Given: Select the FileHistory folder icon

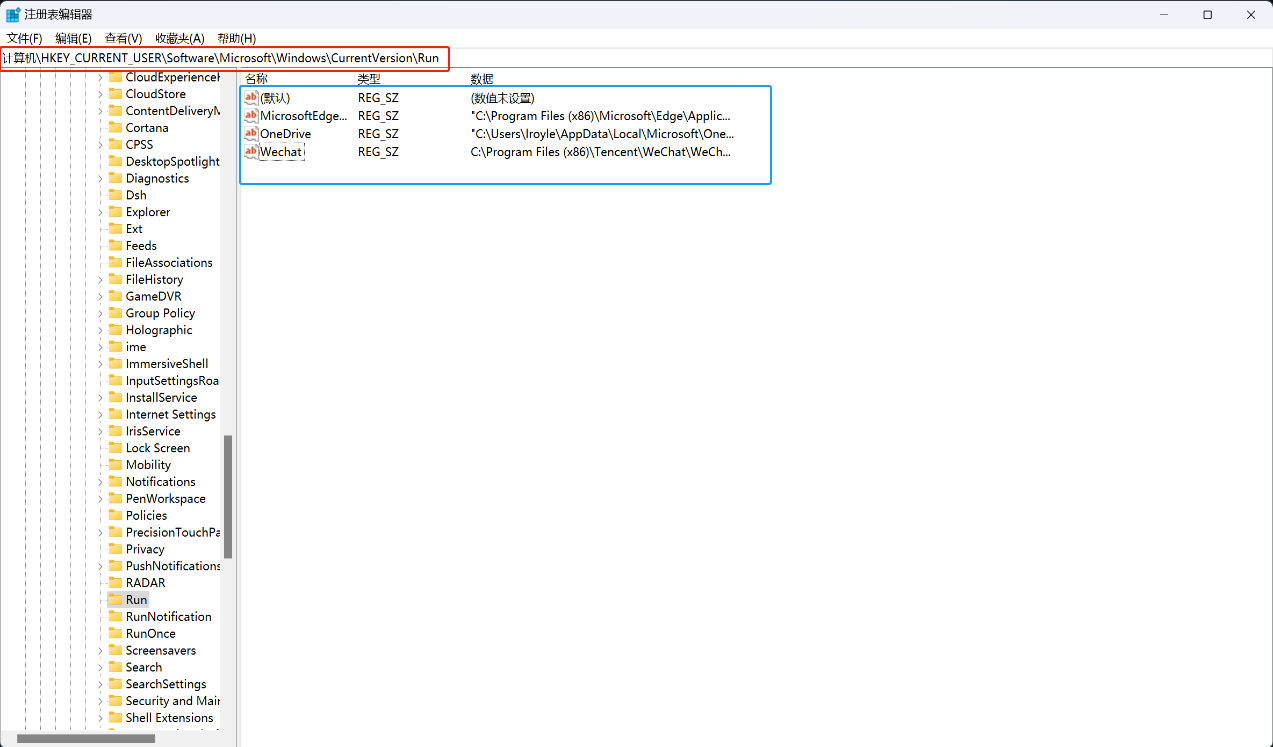Looking at the screenshot, I should (115, 279).
